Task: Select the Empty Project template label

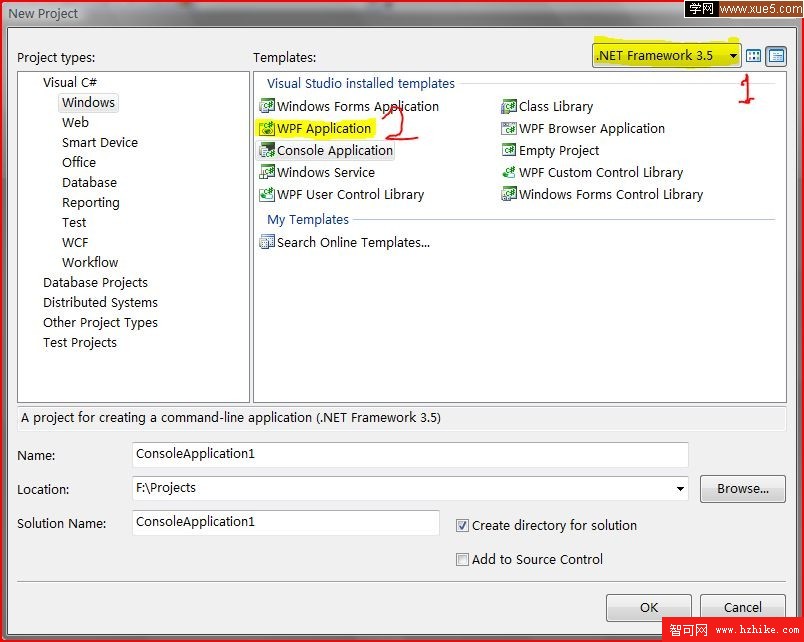Action: click(x=559, y=150)
